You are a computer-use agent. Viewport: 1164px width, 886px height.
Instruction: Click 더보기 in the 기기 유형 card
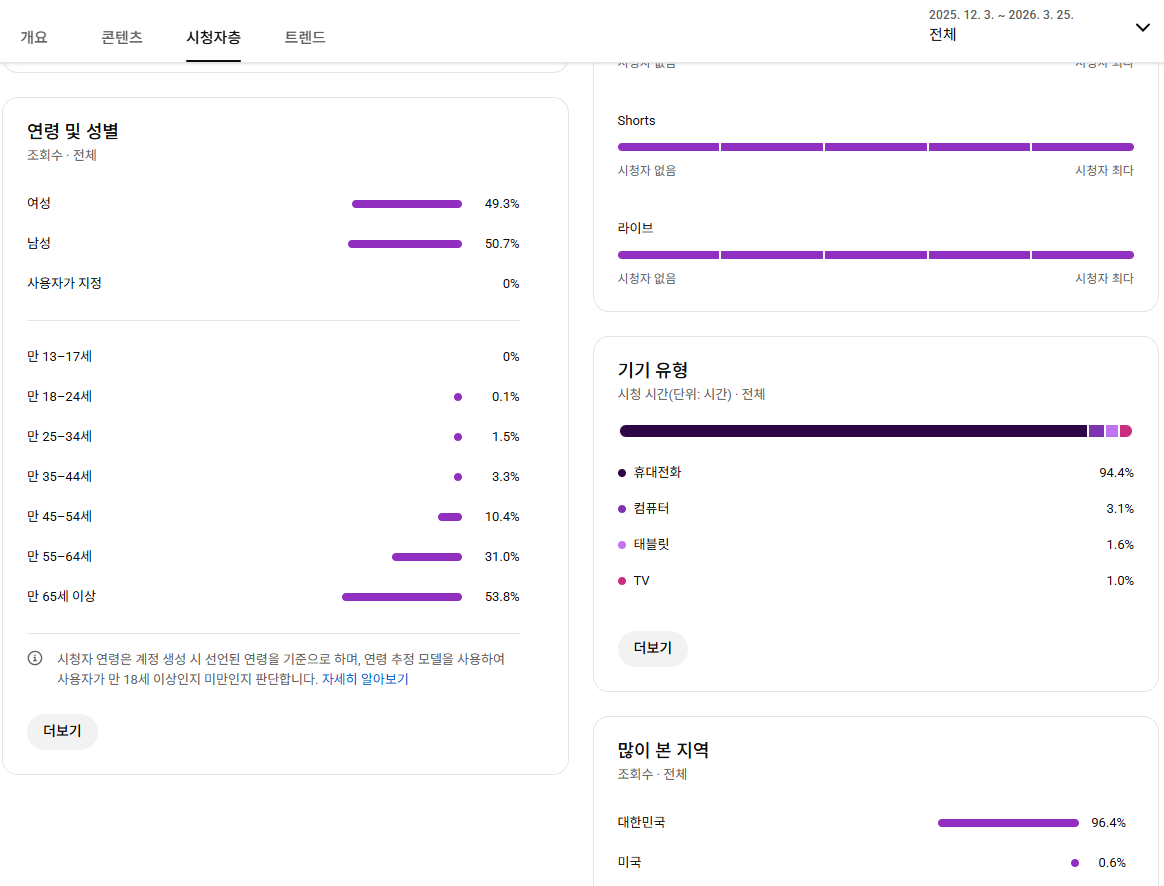pyautogui.click(x=652, y=648)
